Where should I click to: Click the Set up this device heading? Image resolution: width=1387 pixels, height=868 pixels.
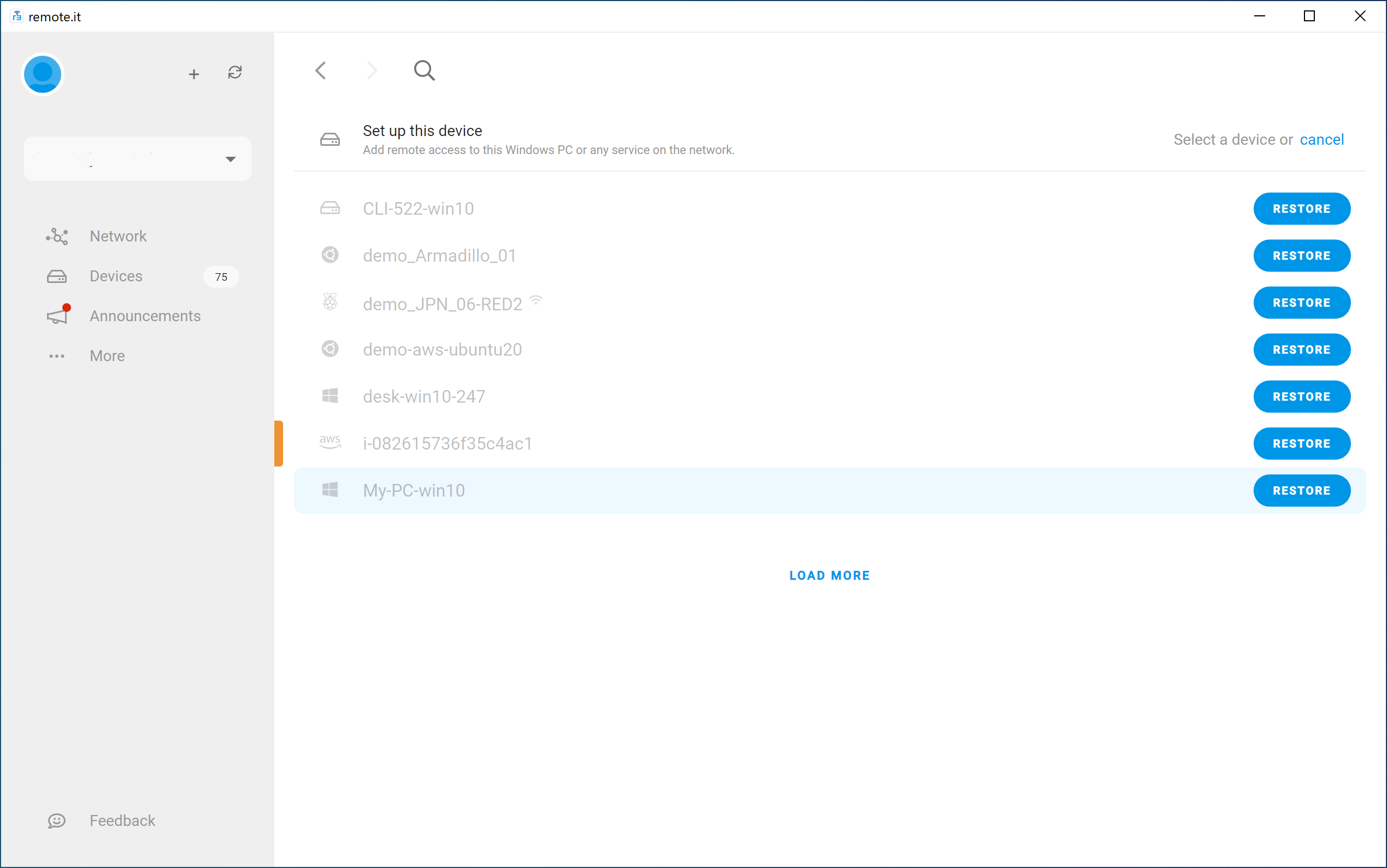click(x=422, y=131)
